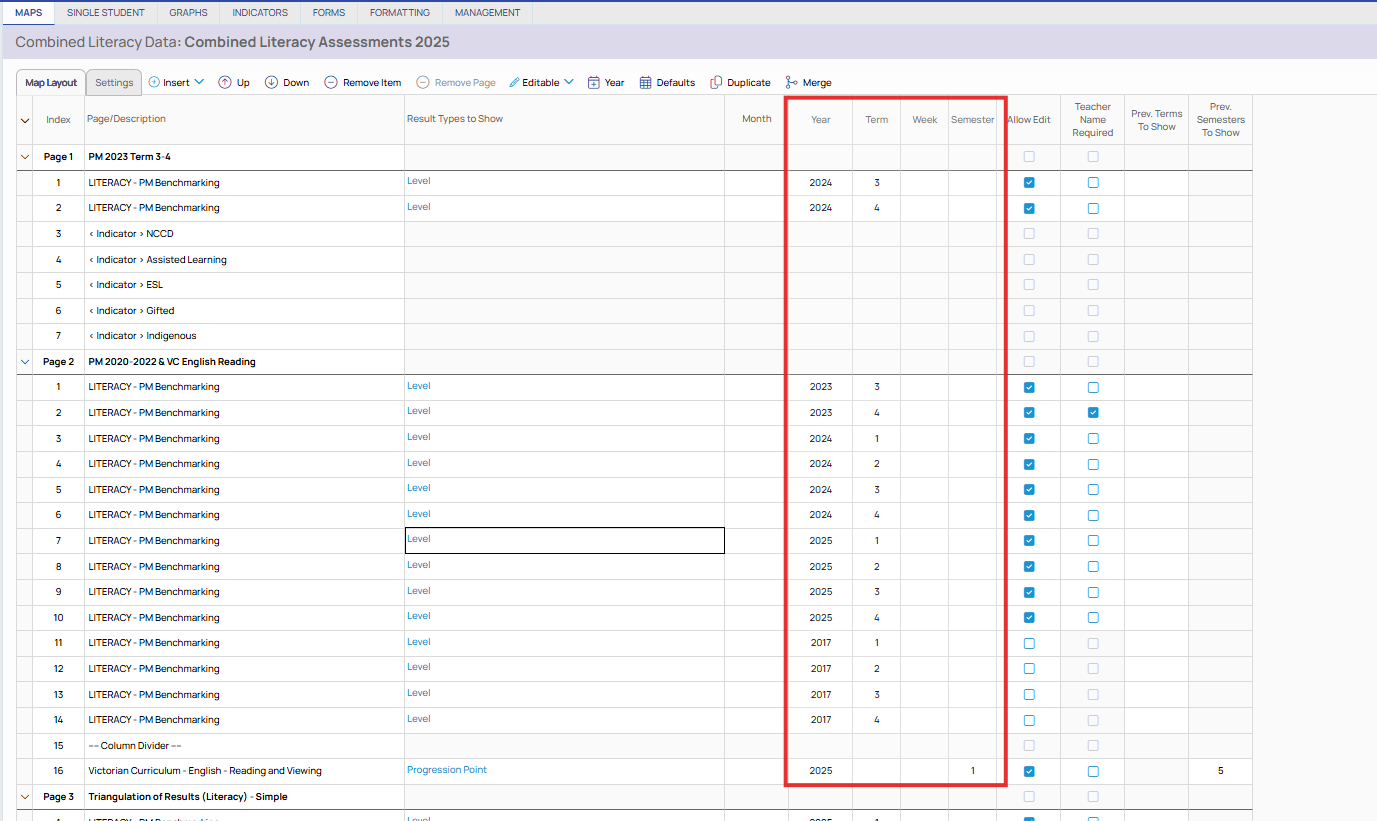1377x821 pixels.
Task: Go to the GRAPHS tab
Action: point(189,13)
